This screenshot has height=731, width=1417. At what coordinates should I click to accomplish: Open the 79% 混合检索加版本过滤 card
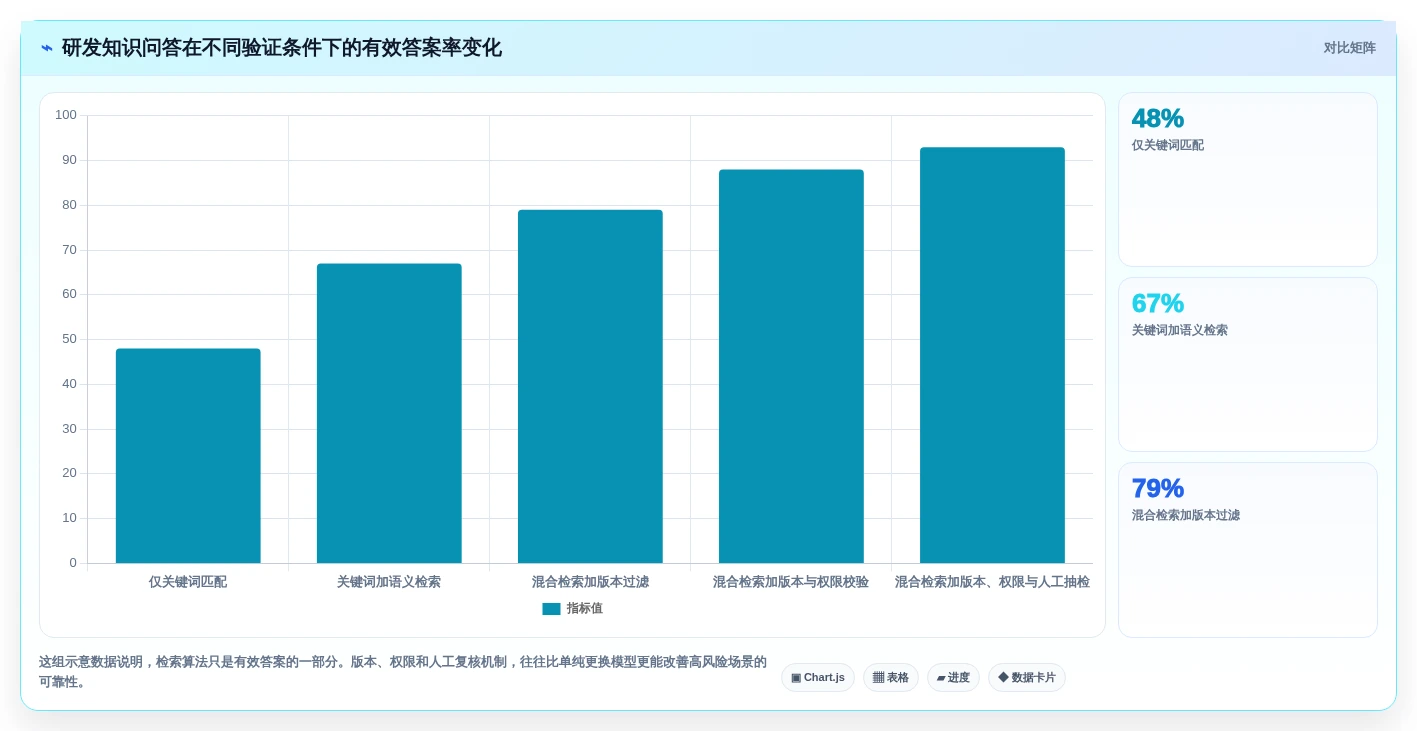point(1248,549)
